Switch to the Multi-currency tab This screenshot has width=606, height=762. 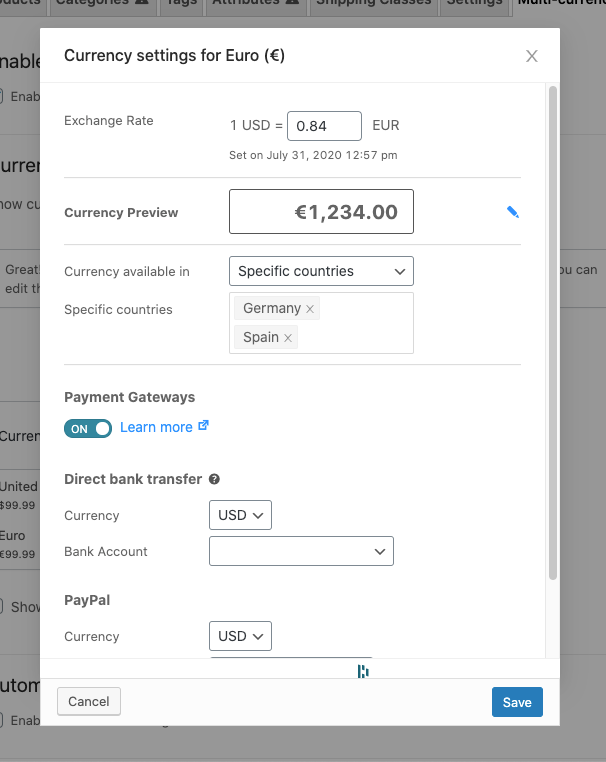(560, 5)
